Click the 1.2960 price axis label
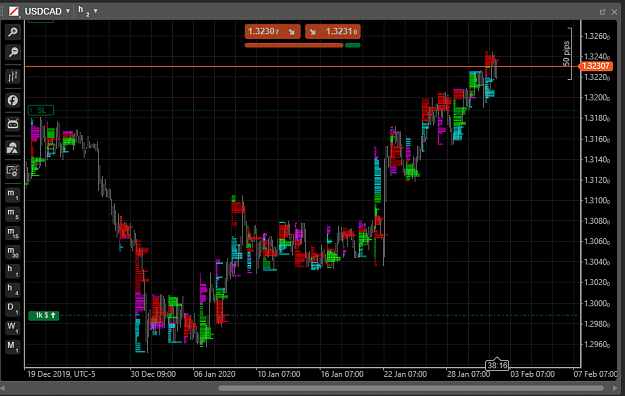The image size is (625, 396). pyautogui.click(x=596, y=345)
